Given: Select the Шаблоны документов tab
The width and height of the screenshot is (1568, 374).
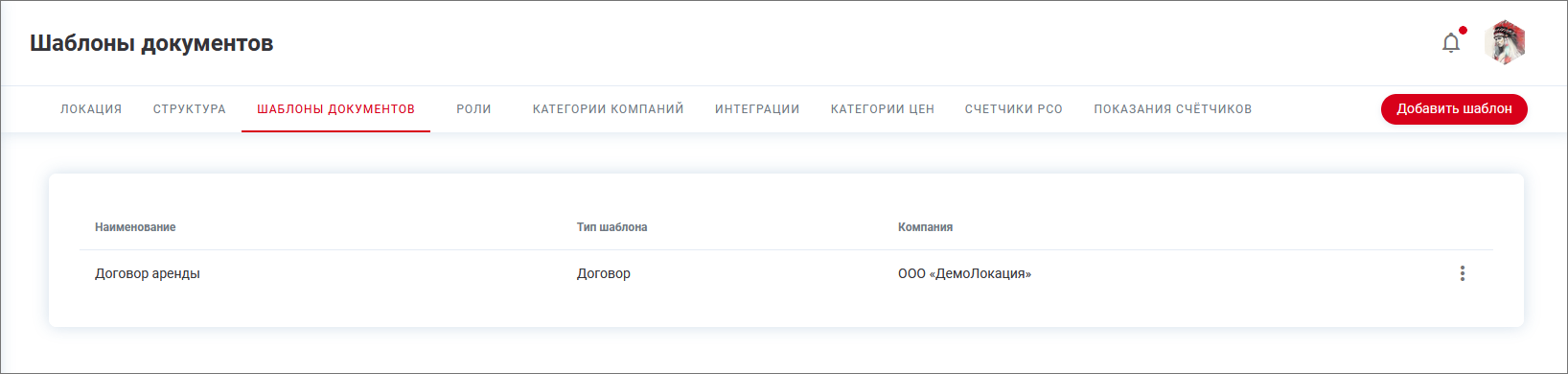Looking at the screenshot, I should point(335,109).
